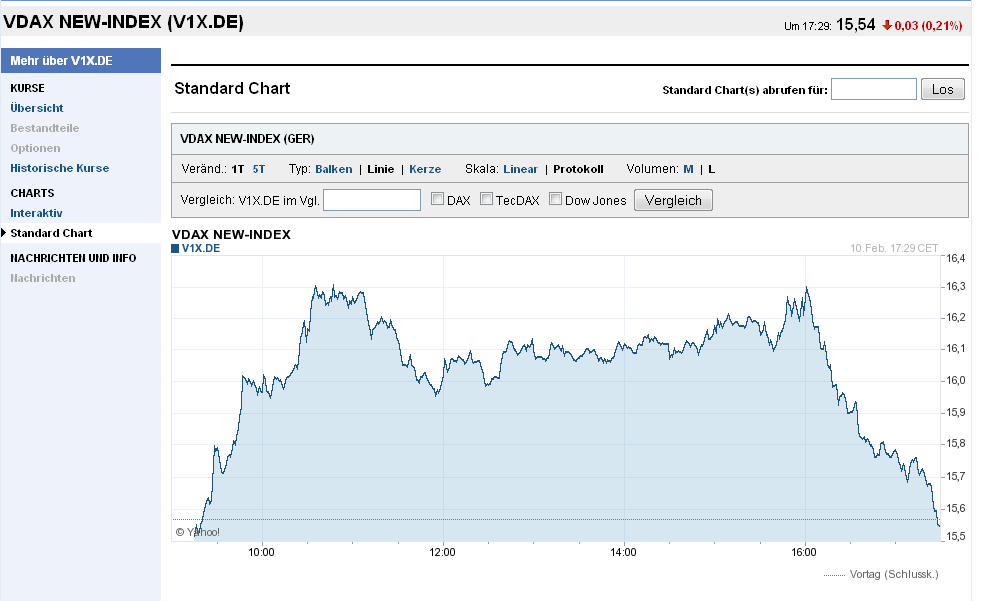
Task: Click the KURSE sidebar section heading
Action: click(28, 88)
